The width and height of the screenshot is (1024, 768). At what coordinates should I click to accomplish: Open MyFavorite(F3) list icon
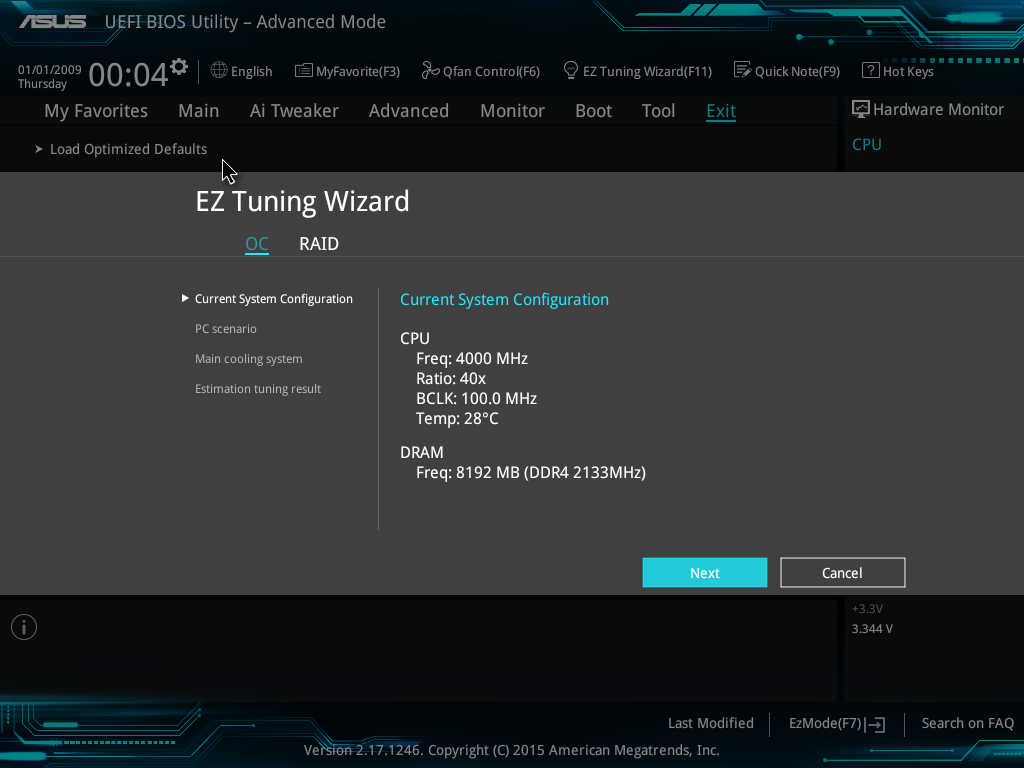tap(303, 71)
